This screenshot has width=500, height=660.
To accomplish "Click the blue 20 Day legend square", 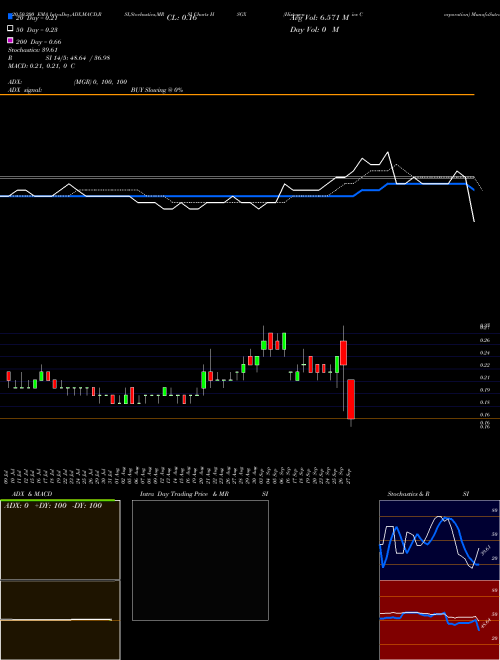I will [10, 16].
